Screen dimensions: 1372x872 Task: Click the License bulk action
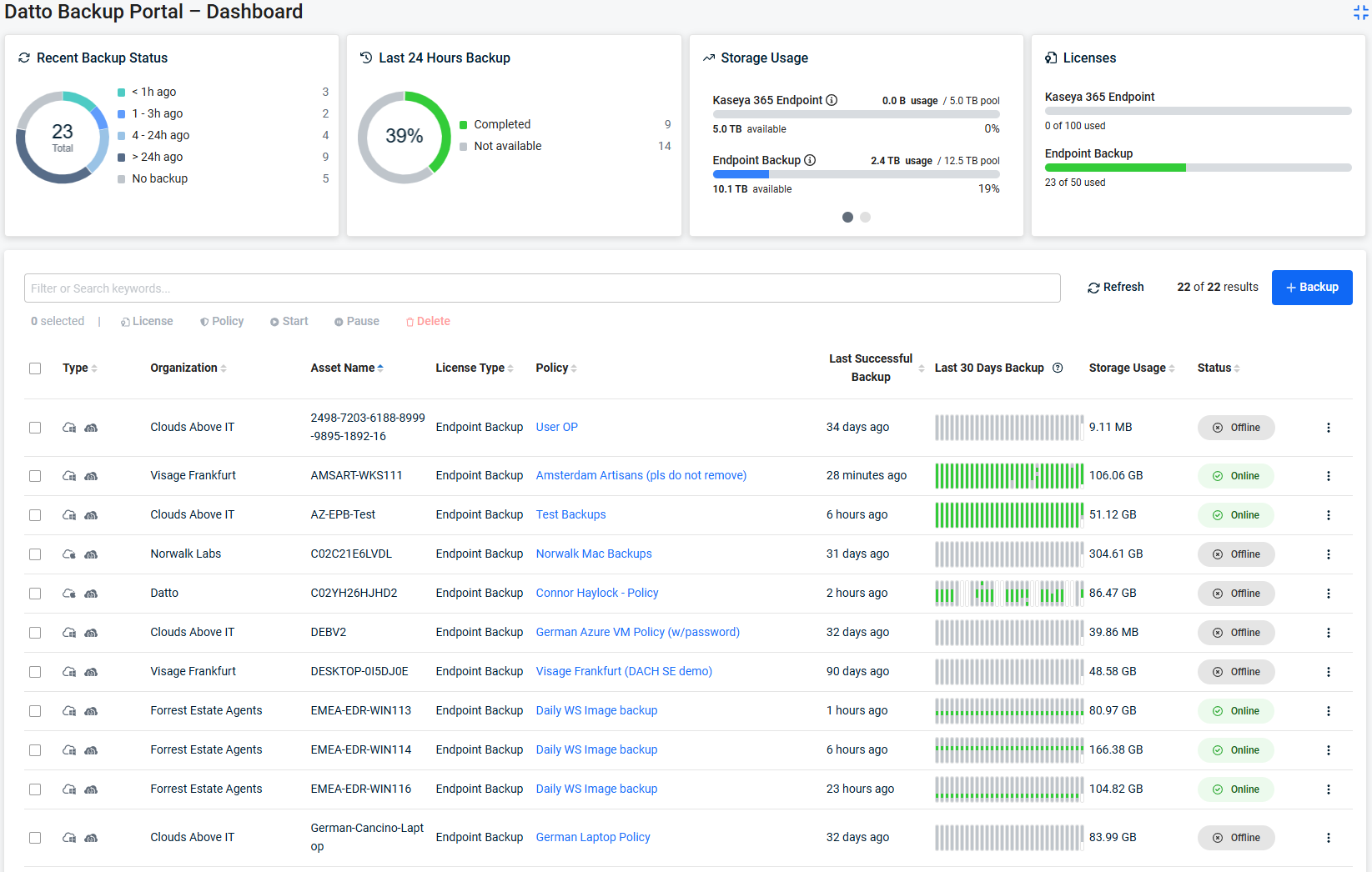147,321
